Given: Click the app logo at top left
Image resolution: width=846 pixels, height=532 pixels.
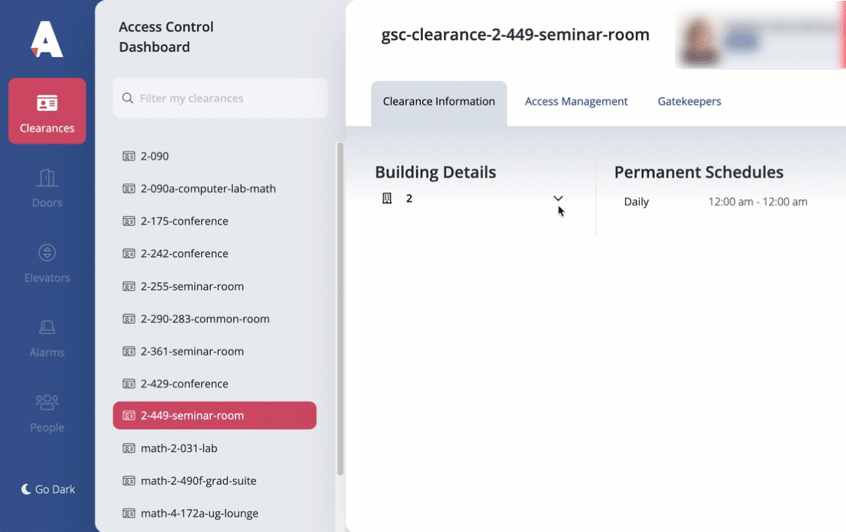Looking at the screenshot, I should 46,39.
